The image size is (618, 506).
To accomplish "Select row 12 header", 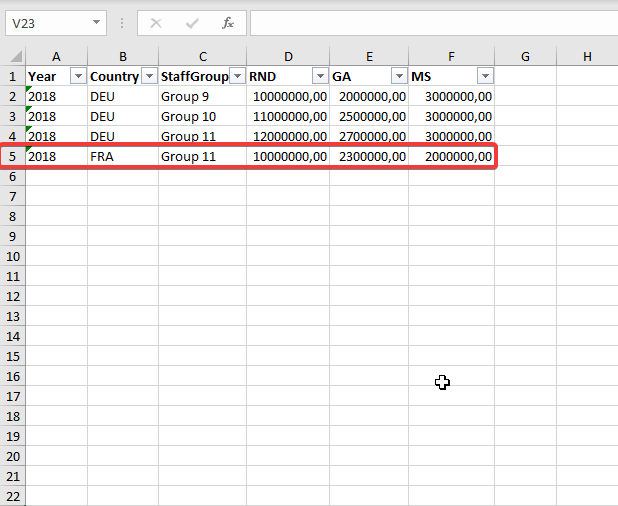I will pos(13,296).
